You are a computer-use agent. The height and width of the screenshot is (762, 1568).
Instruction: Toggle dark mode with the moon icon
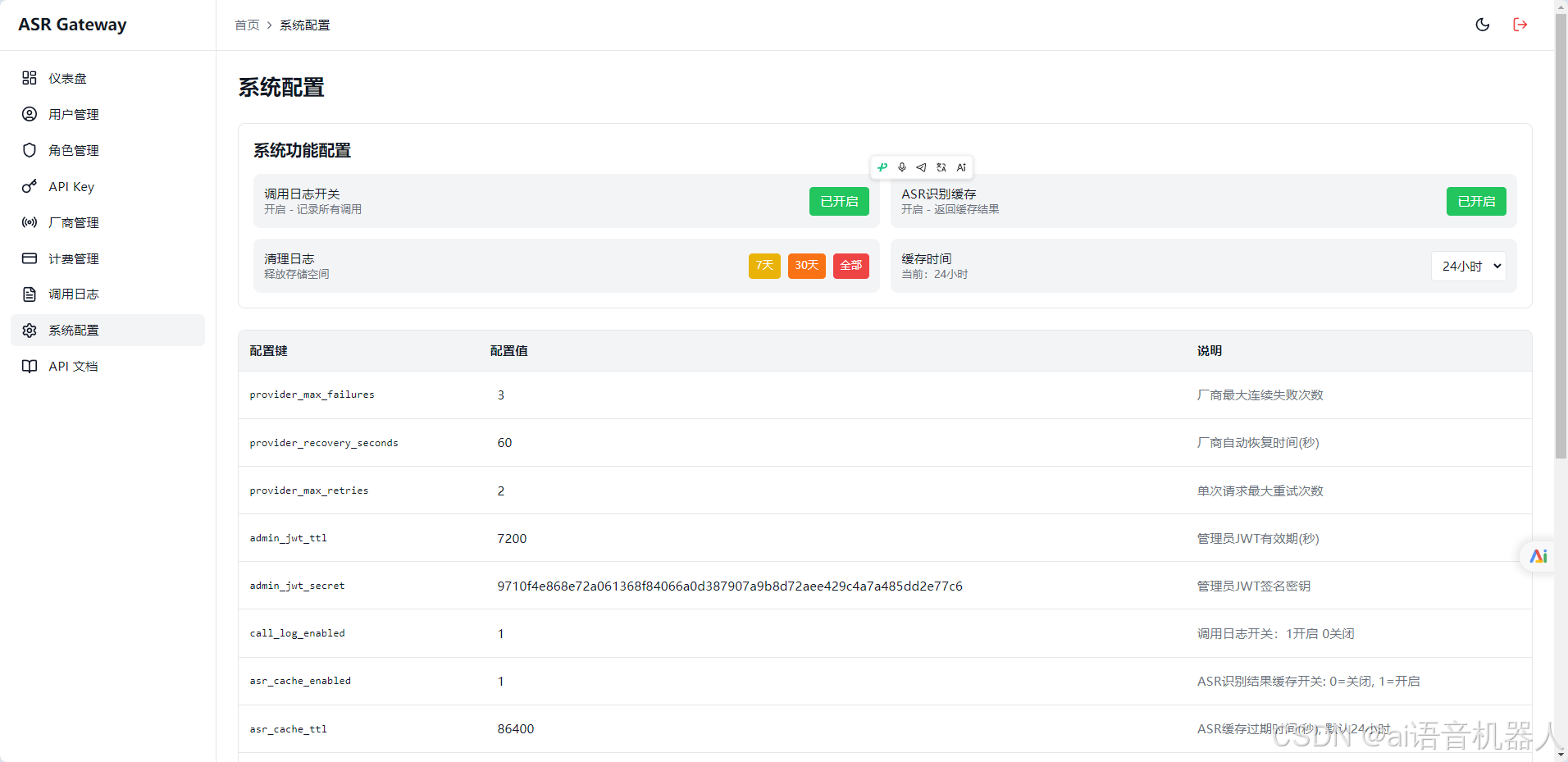1483,25
